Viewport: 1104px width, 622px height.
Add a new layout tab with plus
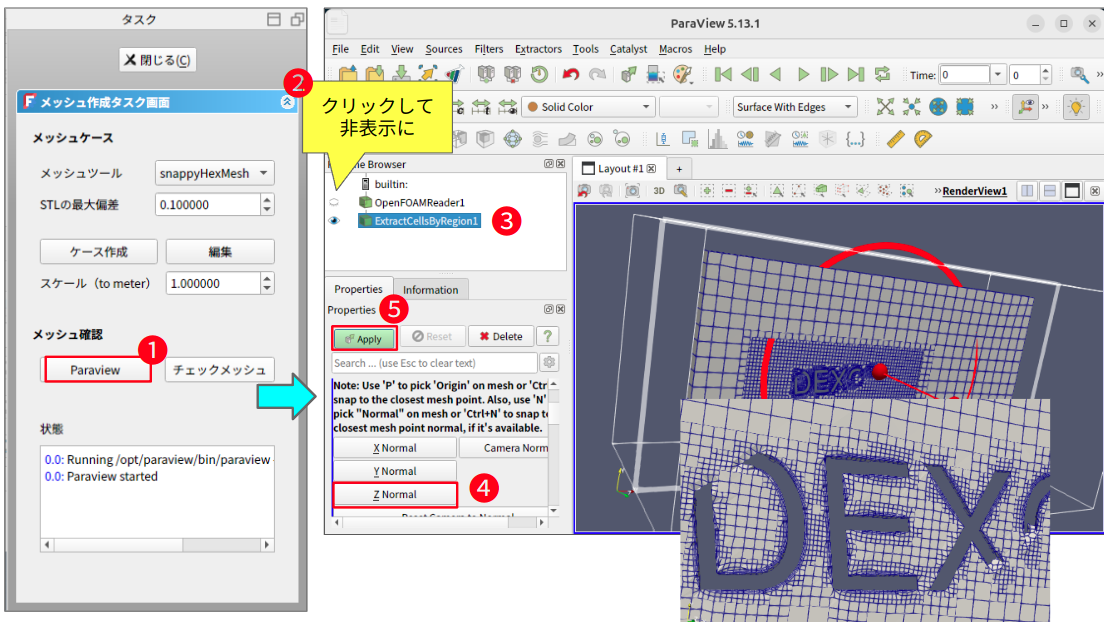click(x=679, y=168)
